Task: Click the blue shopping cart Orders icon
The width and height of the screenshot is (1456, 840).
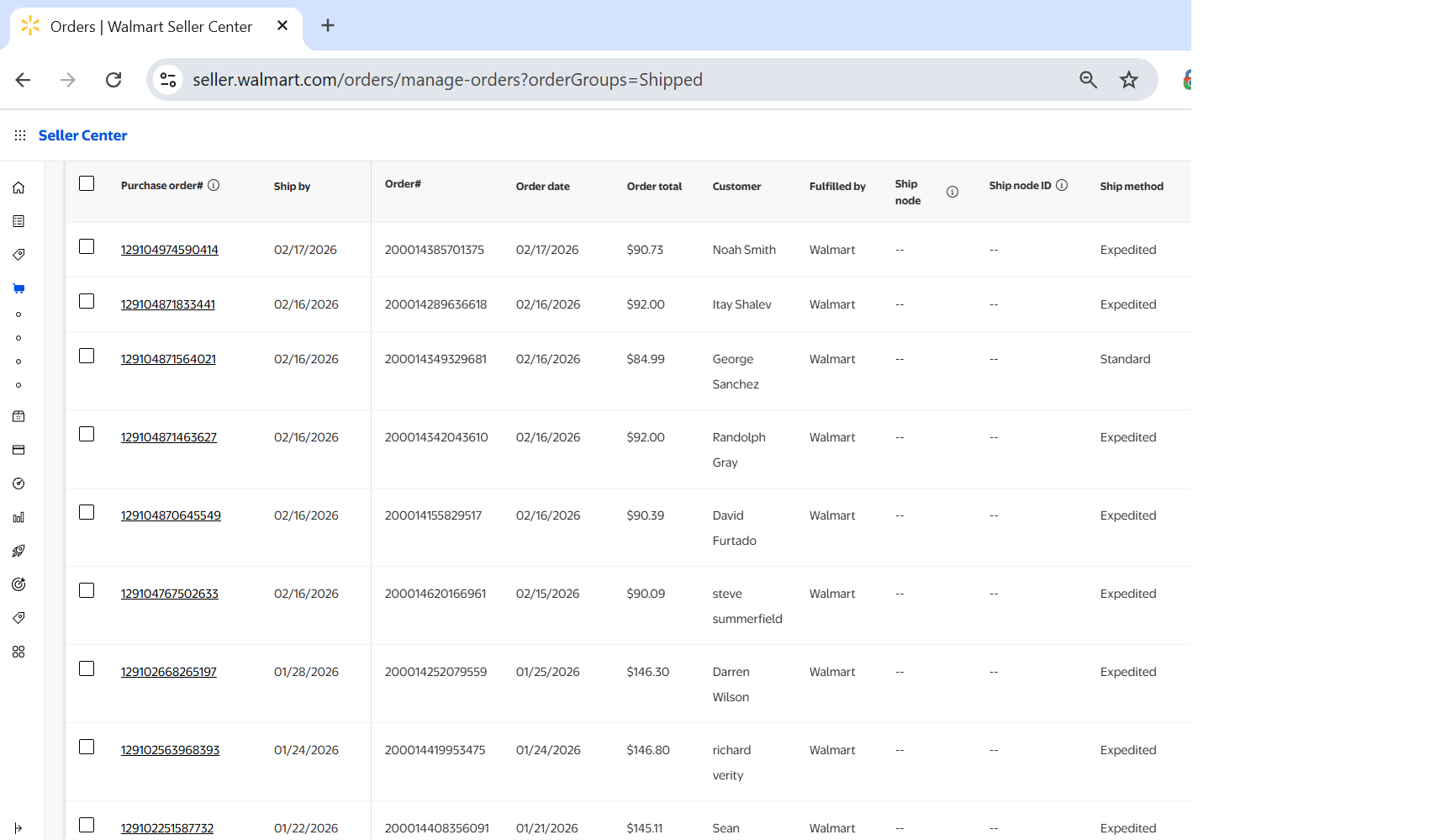Action: click(x=18, y=288)
